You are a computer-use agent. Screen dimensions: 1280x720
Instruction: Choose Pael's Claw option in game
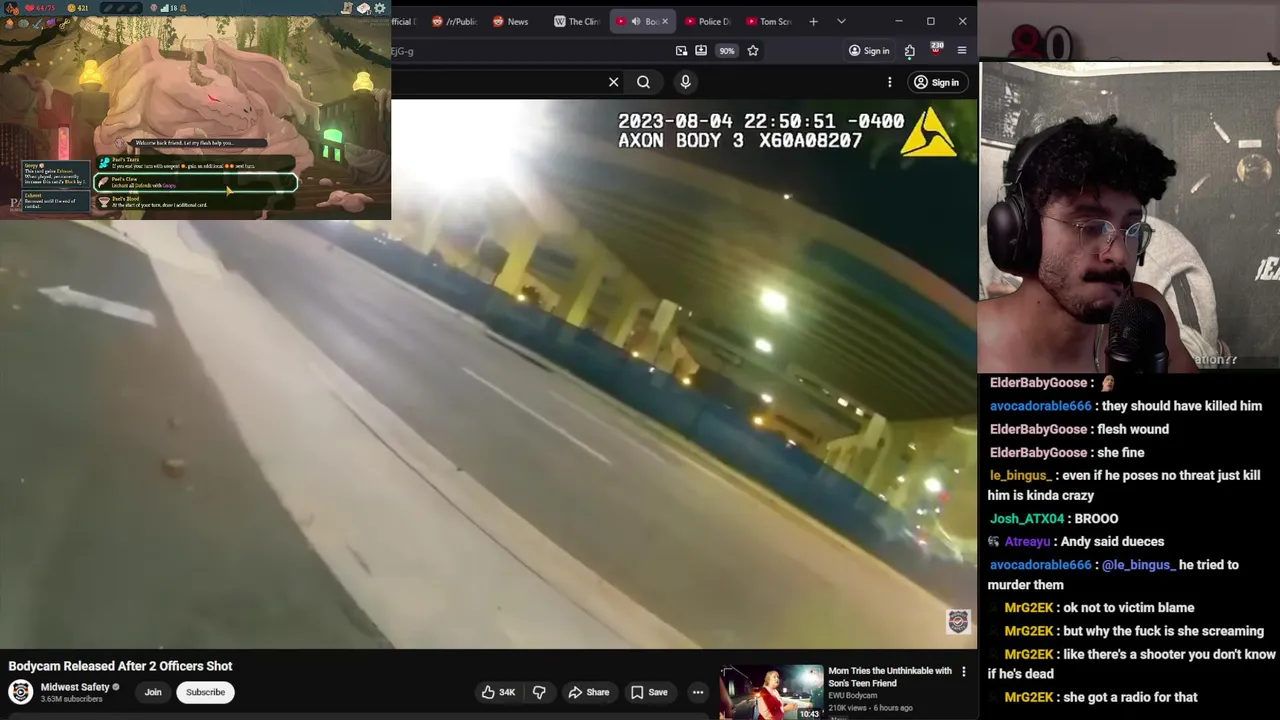coord(196,183)
